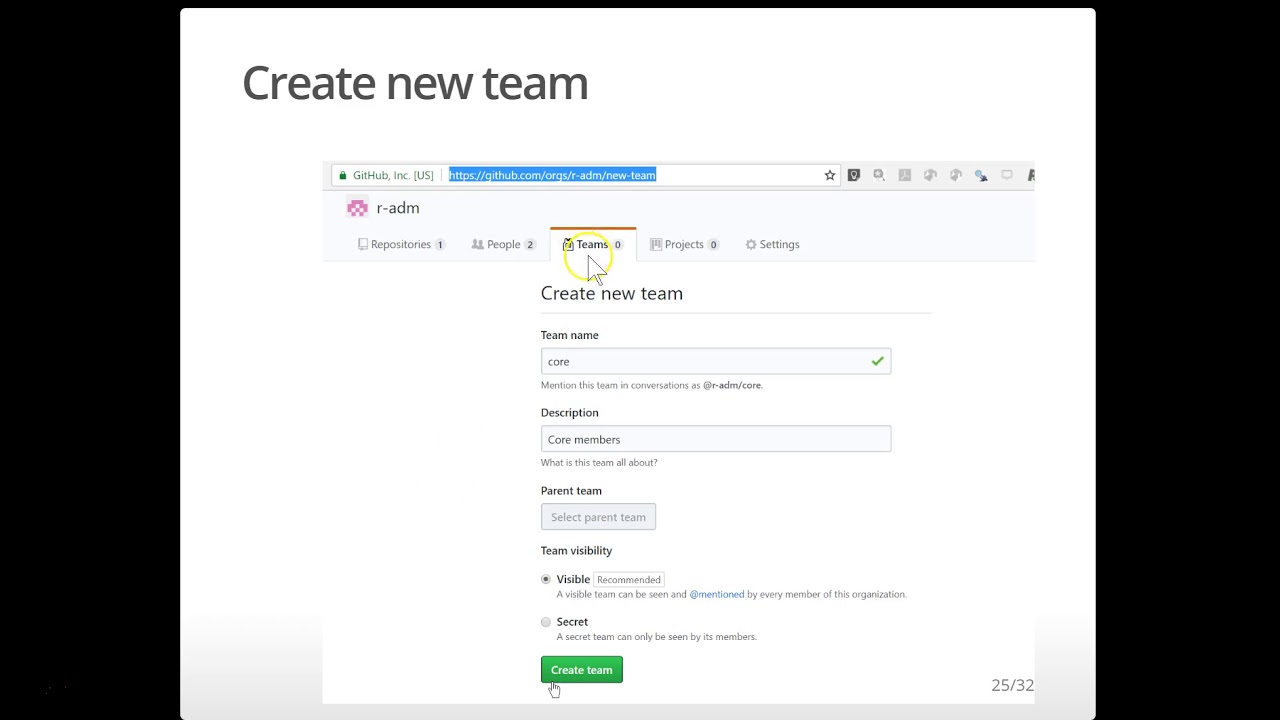Open the Repositories tab
The image size is (1280, 720).
(401, 244)
